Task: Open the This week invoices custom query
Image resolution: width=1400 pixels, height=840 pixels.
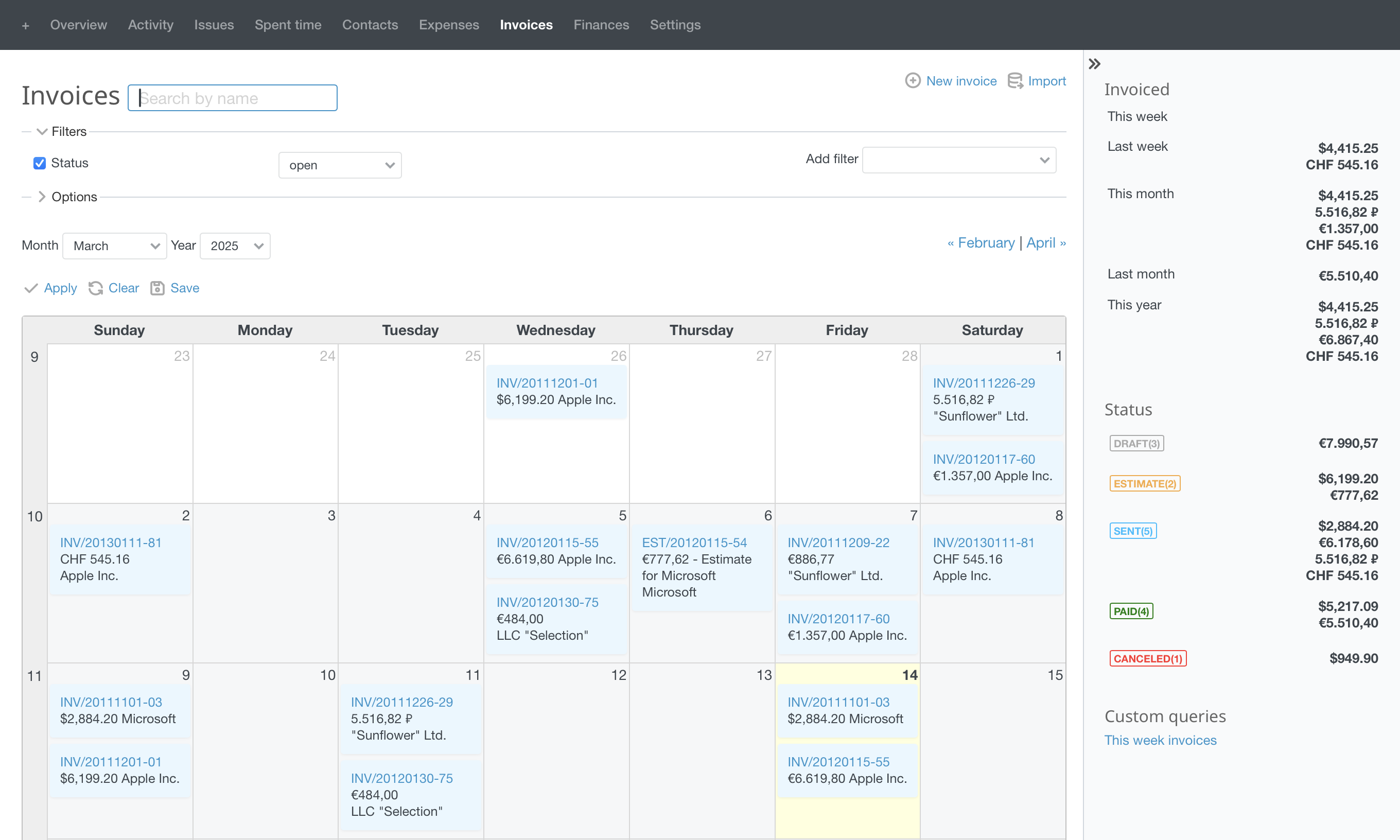Action: (x=1160, y=740)
